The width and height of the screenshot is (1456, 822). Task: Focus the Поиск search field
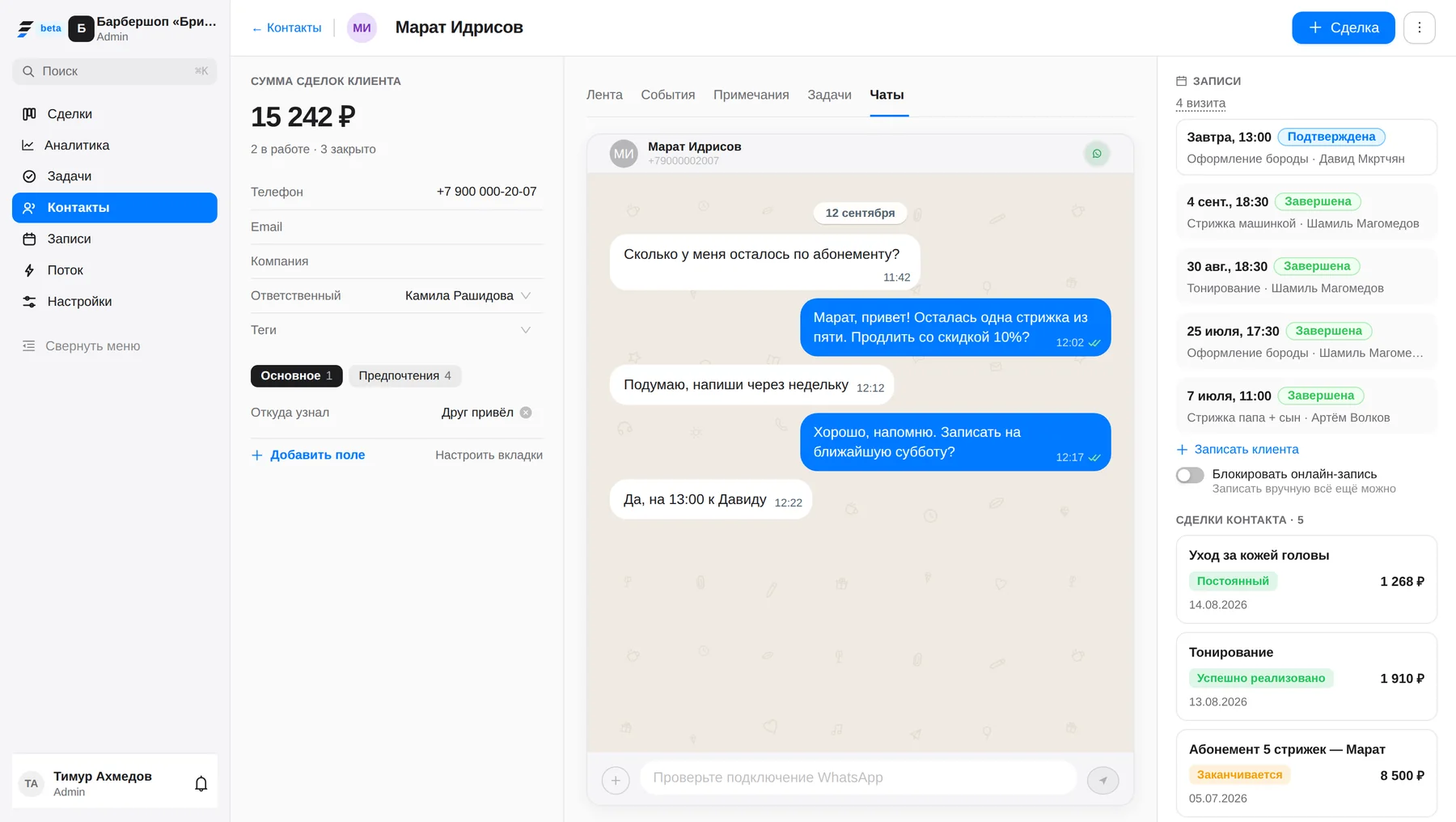coord(114,71)
